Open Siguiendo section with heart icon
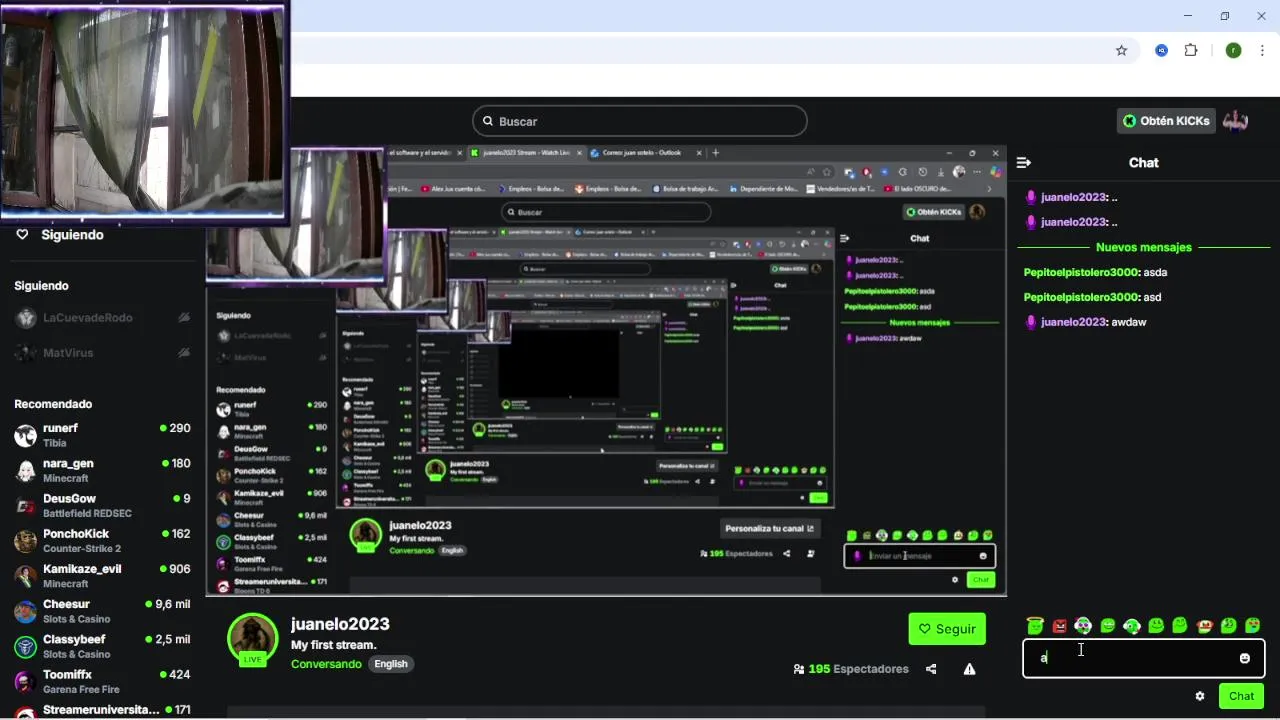 click(22, 234)
